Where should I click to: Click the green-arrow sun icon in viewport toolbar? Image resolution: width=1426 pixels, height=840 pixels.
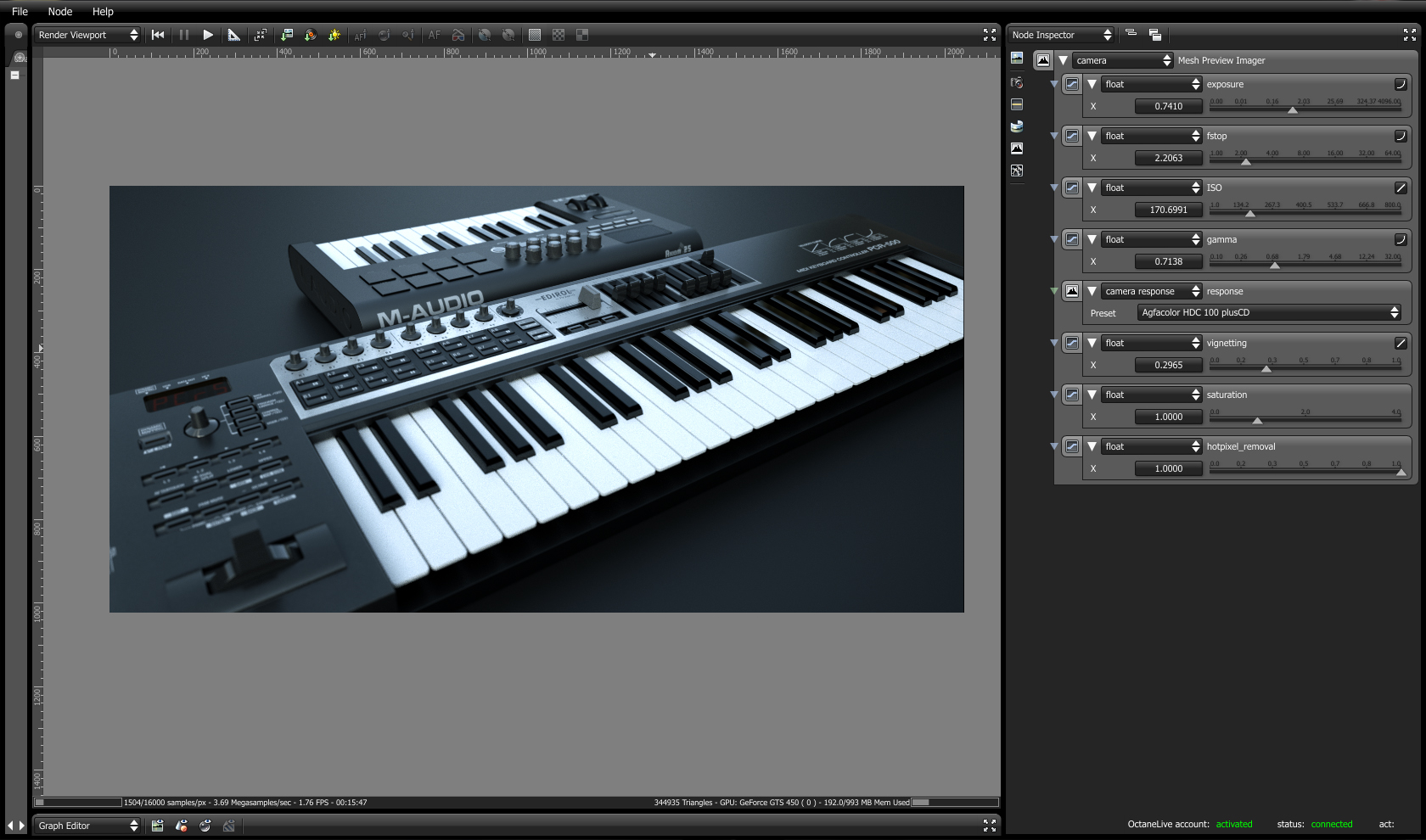334,35
